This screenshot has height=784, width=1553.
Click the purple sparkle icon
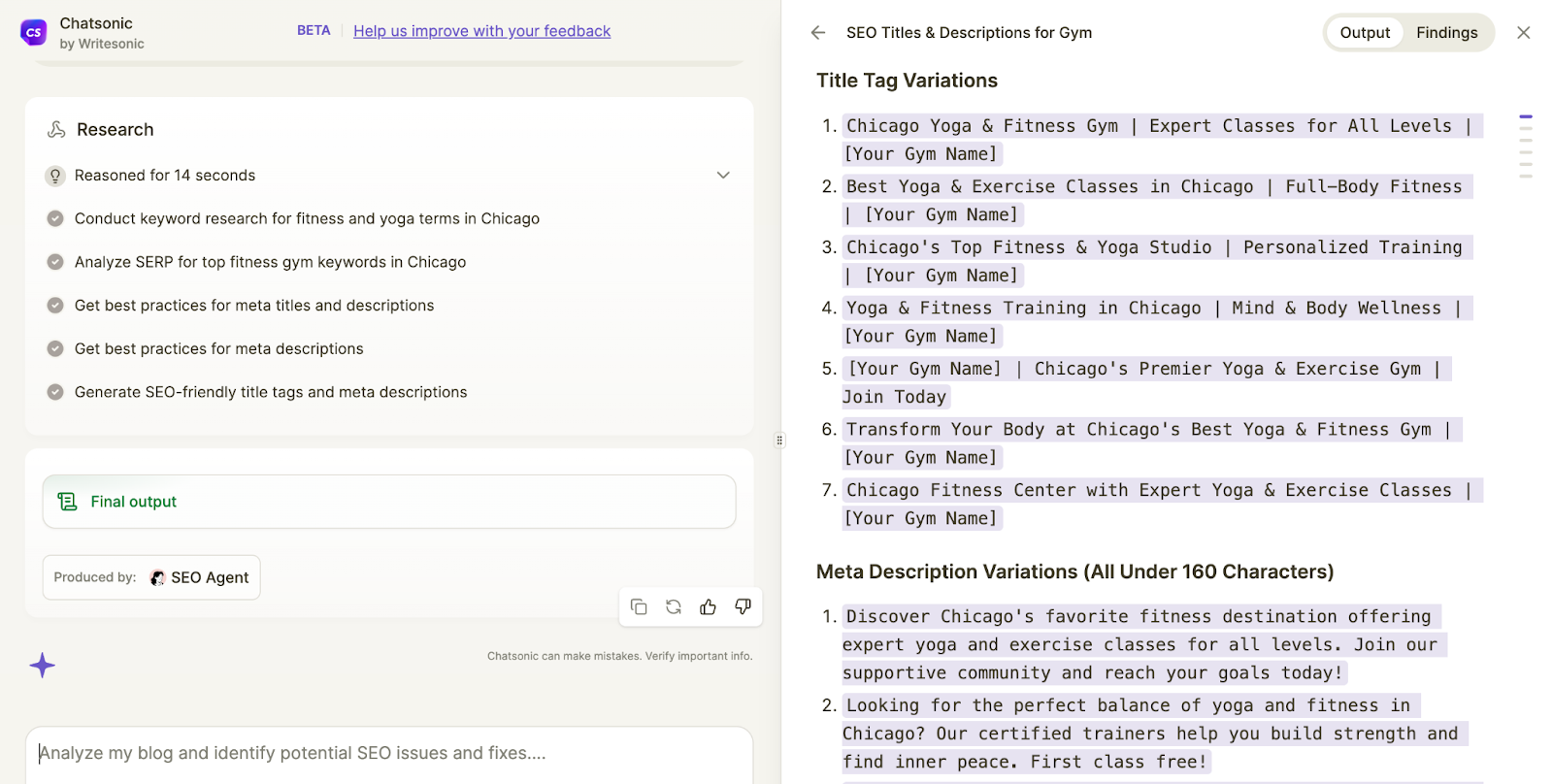(42, 666)
